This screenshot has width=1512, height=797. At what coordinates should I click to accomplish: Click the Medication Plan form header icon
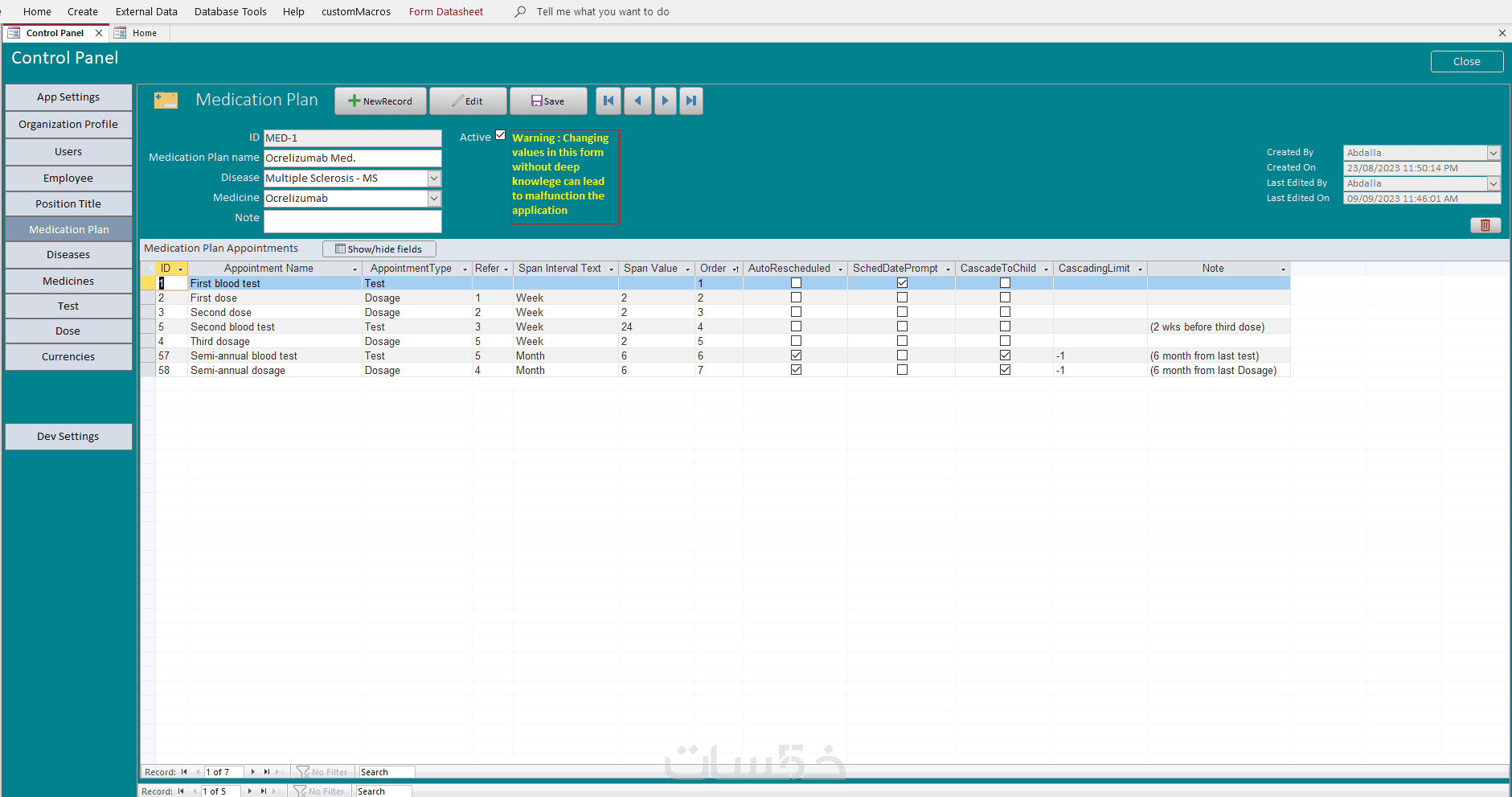166,101
